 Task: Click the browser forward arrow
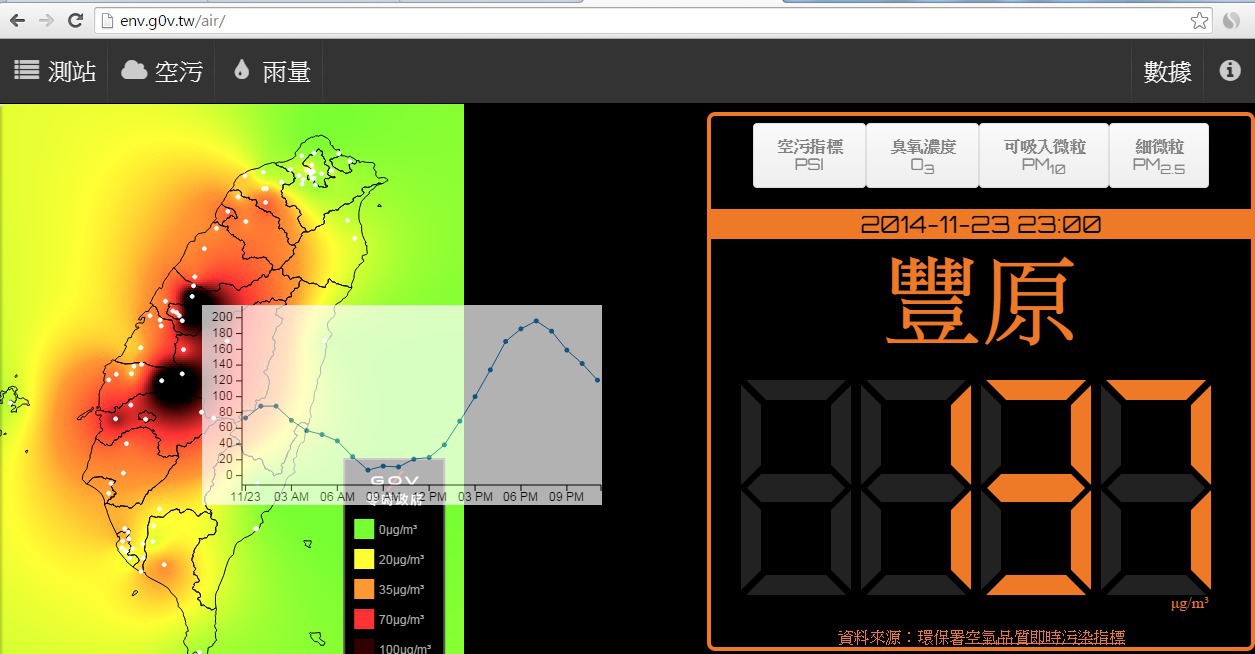click(46, 20)
